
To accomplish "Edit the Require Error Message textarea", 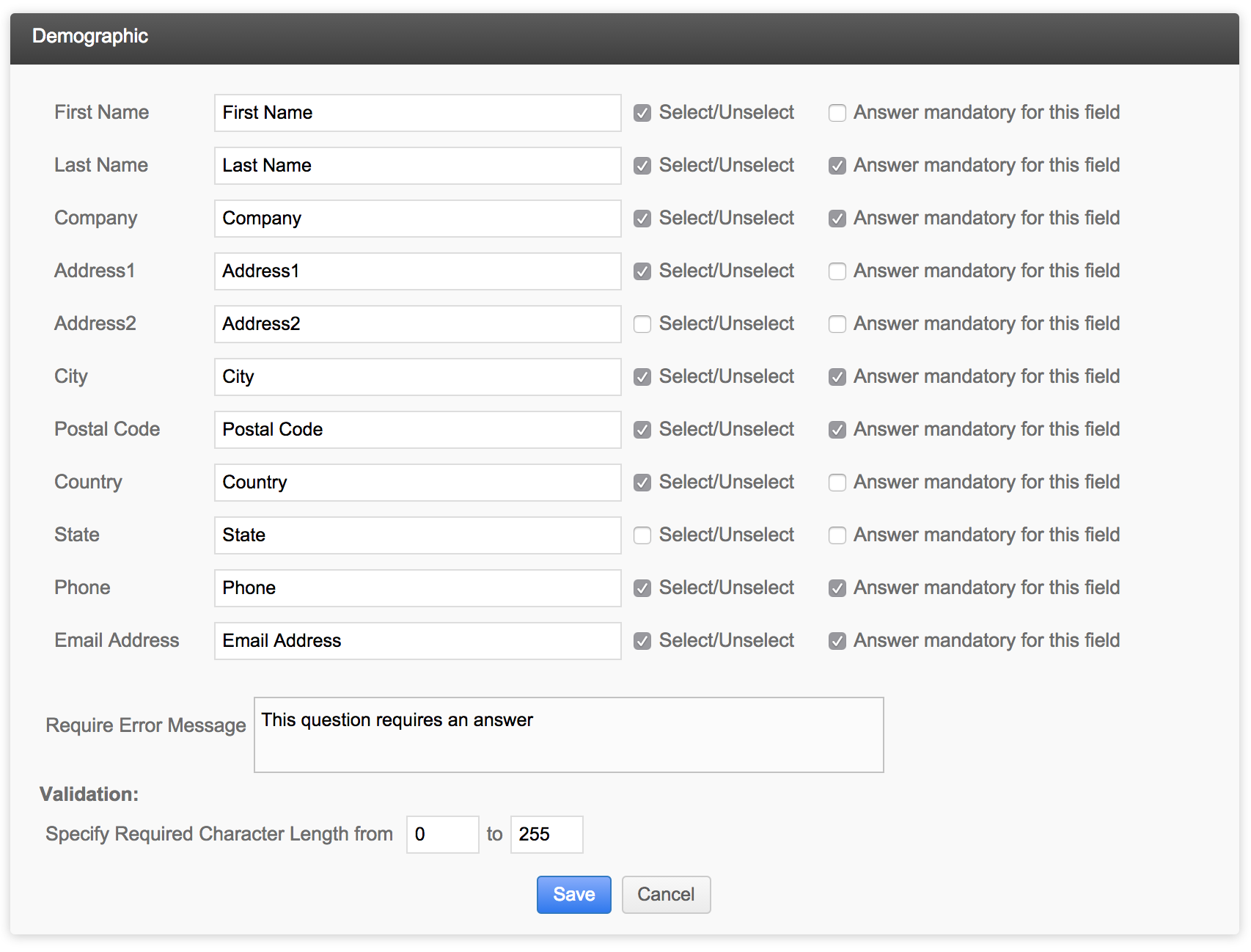I will pyautogui.click(x=569, y=735).
